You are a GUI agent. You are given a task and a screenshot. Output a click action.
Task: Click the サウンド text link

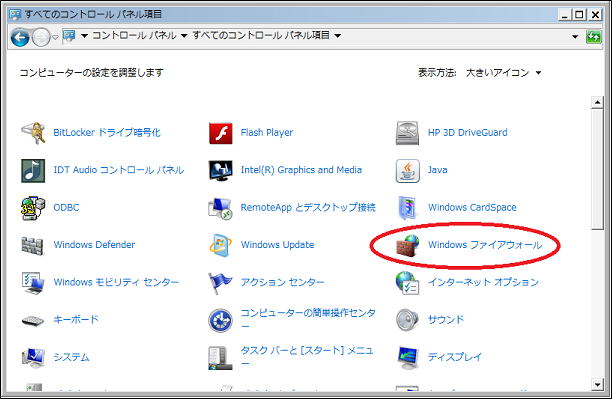[x=446, y=320]
